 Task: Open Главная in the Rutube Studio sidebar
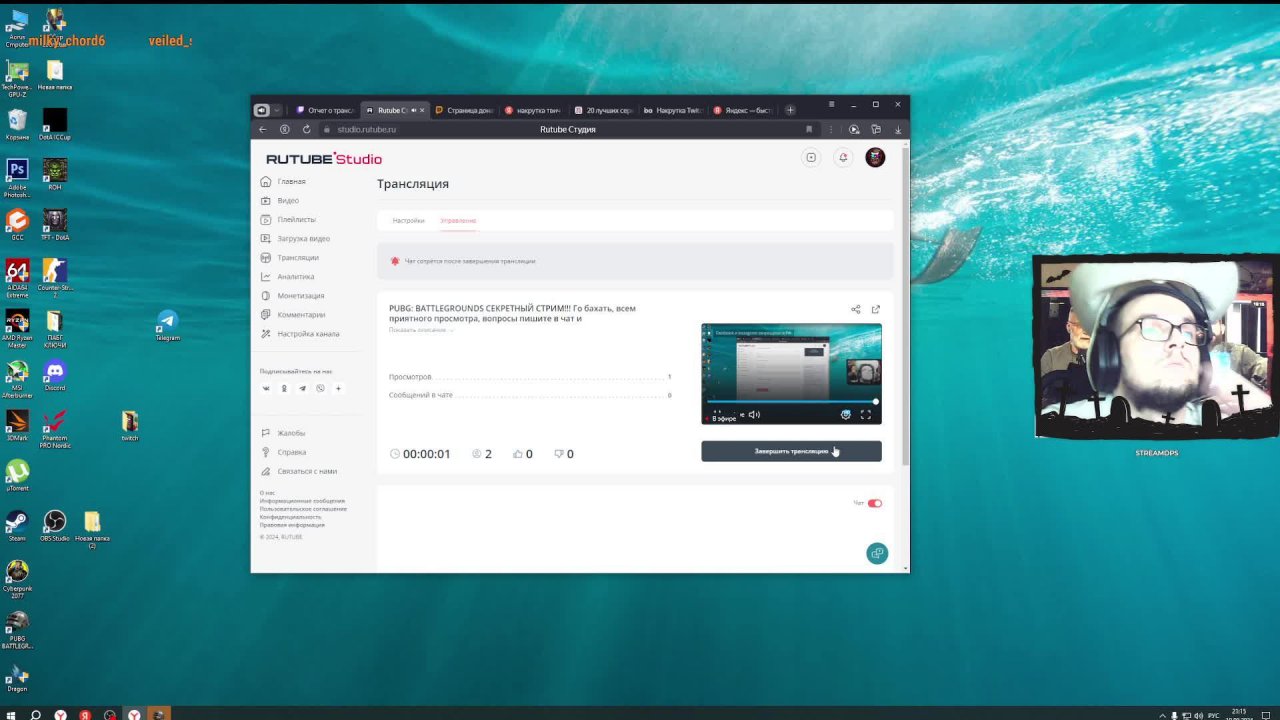pyautogui.click(x=283, y=182)
